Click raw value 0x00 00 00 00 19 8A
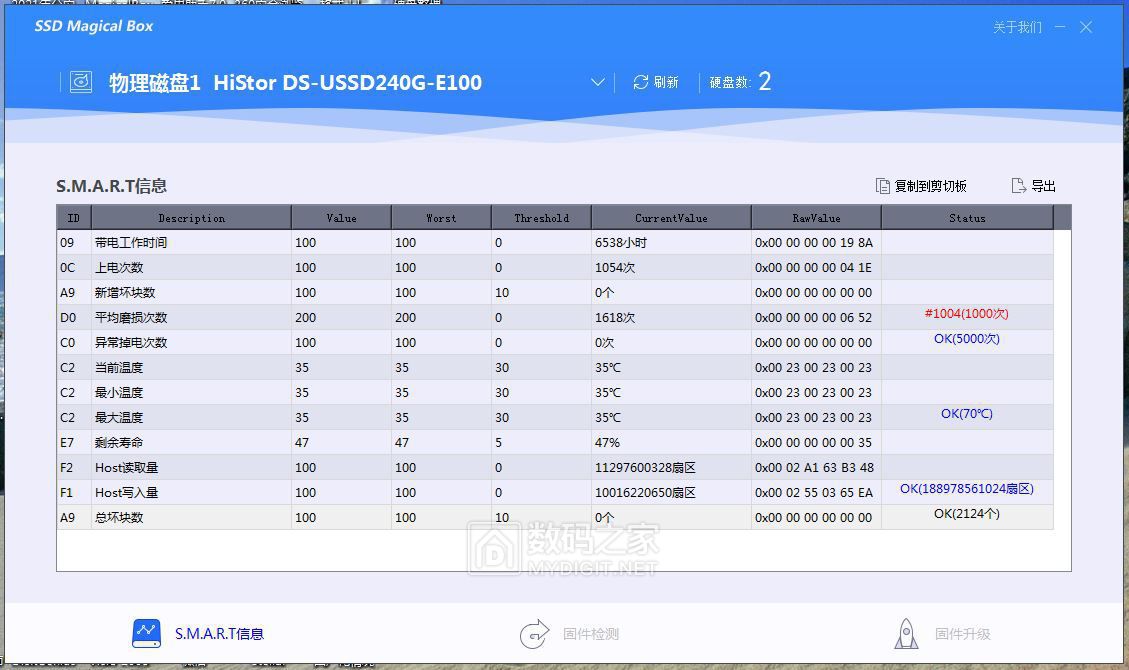 point(814,243)
